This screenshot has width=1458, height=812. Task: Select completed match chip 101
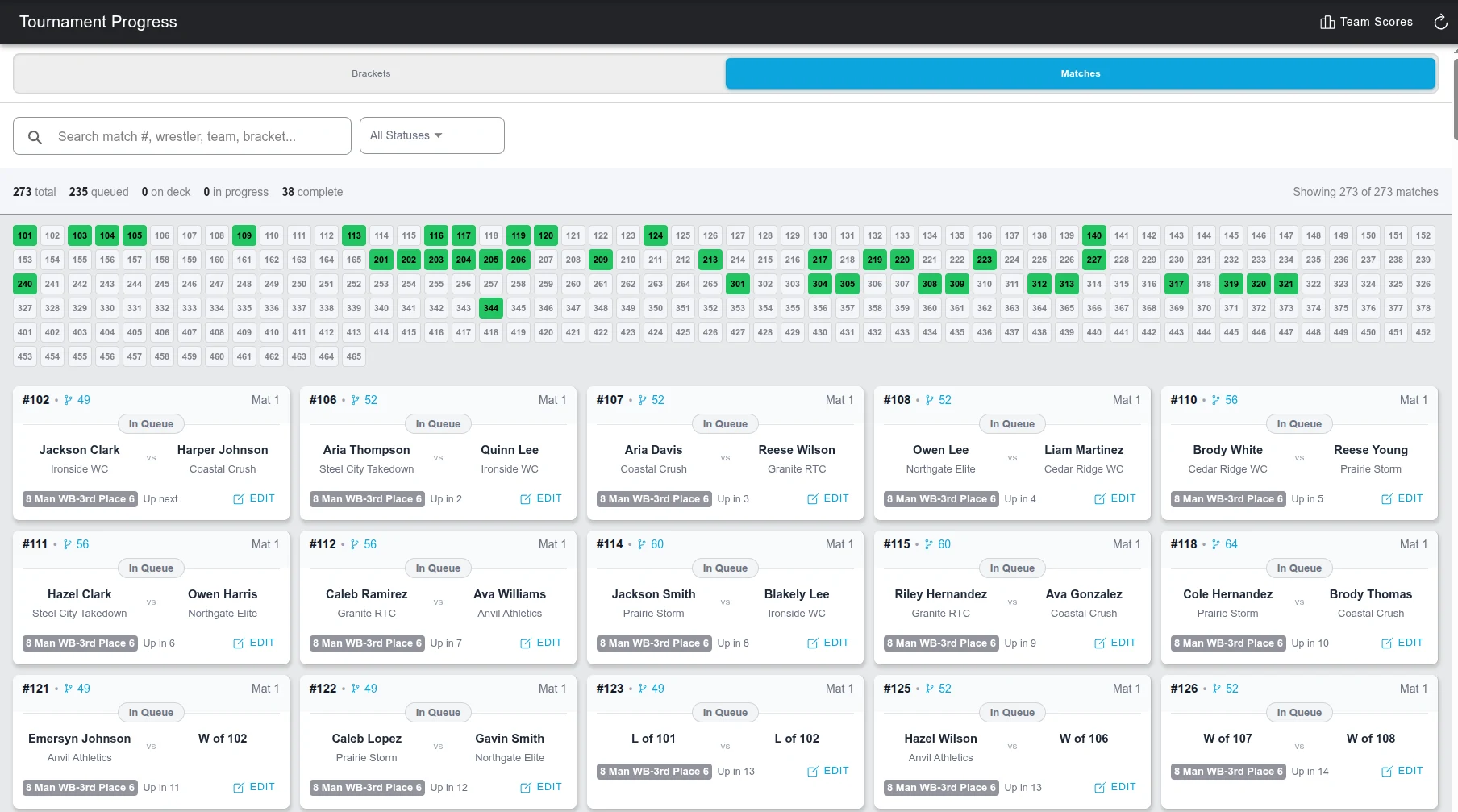point(25,235)
